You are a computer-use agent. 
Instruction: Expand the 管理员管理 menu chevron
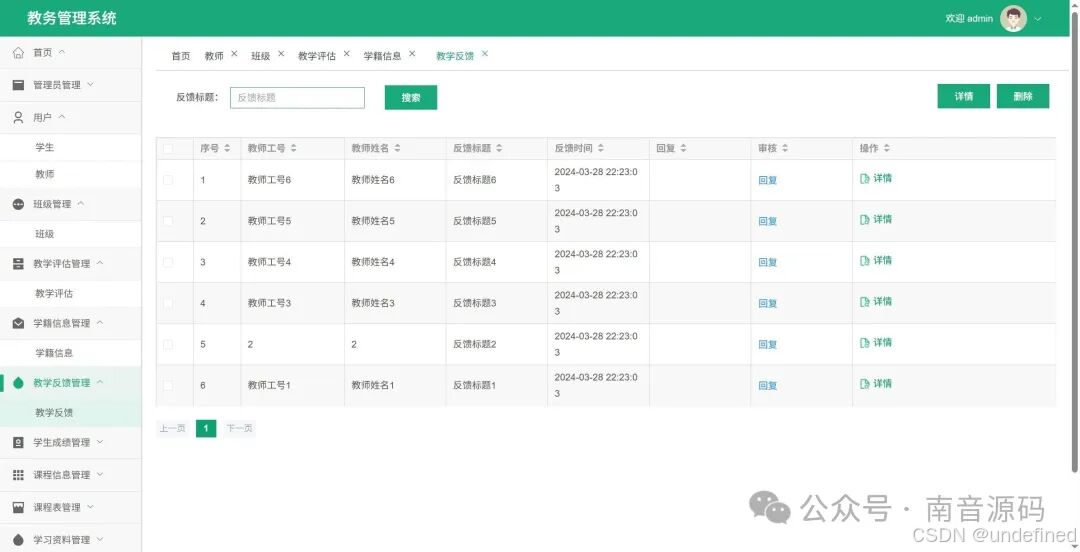(90, 84)
